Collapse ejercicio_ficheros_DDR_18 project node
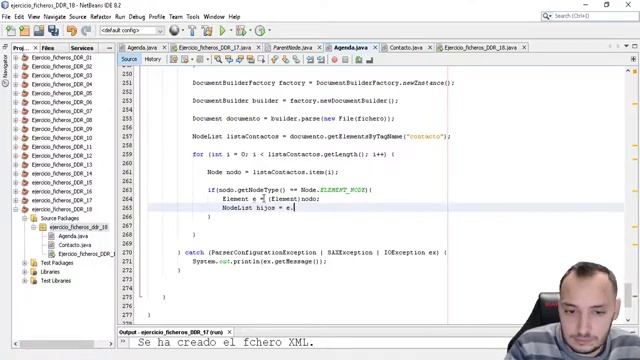640x360 pixels. 16,209
